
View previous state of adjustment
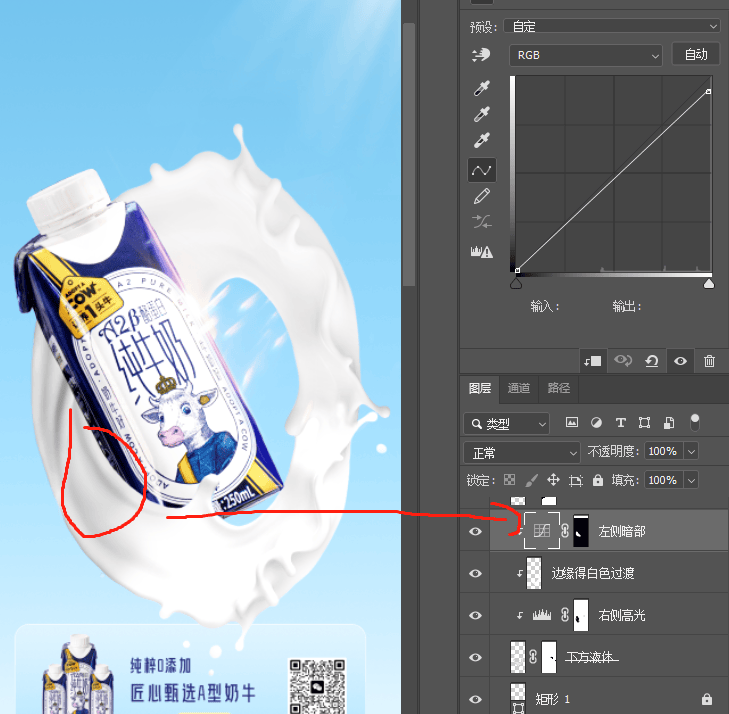point(623,361)
